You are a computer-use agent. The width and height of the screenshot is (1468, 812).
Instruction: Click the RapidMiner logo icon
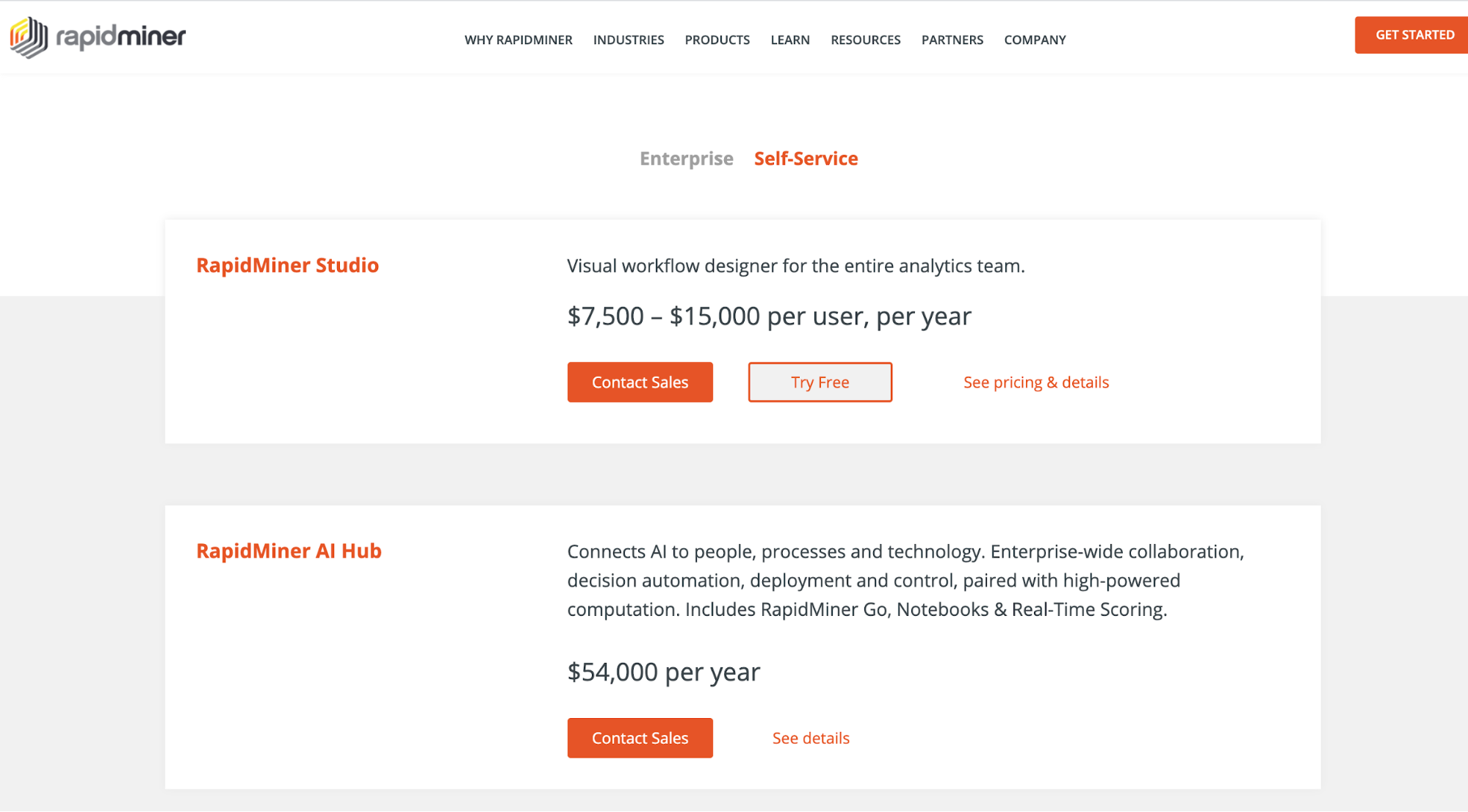(x=26, y=35)
